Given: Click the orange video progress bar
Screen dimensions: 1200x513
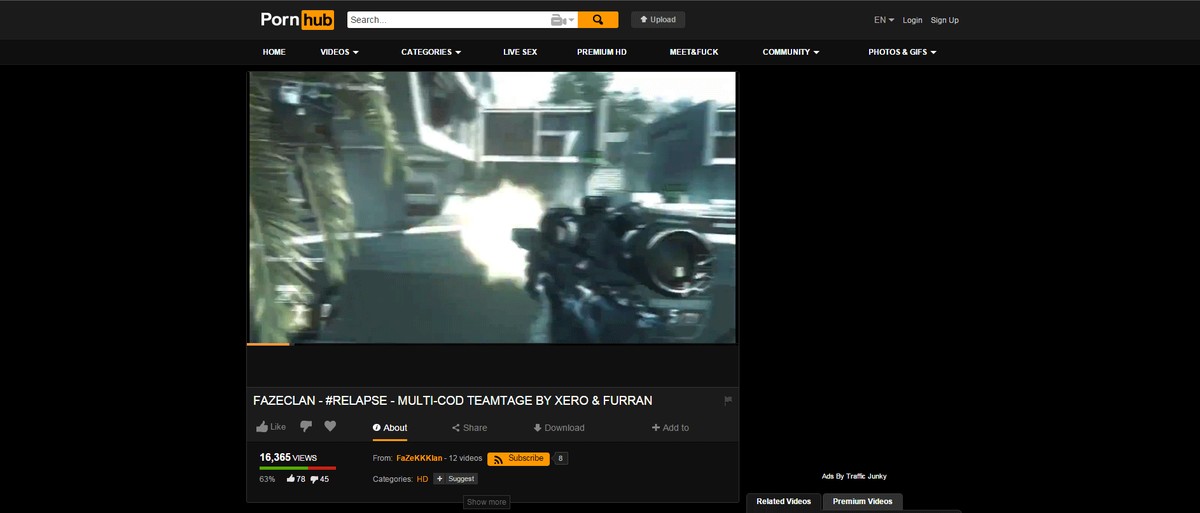Looking at the screenshot, I should pyautogui.click(x=268, y=345).
